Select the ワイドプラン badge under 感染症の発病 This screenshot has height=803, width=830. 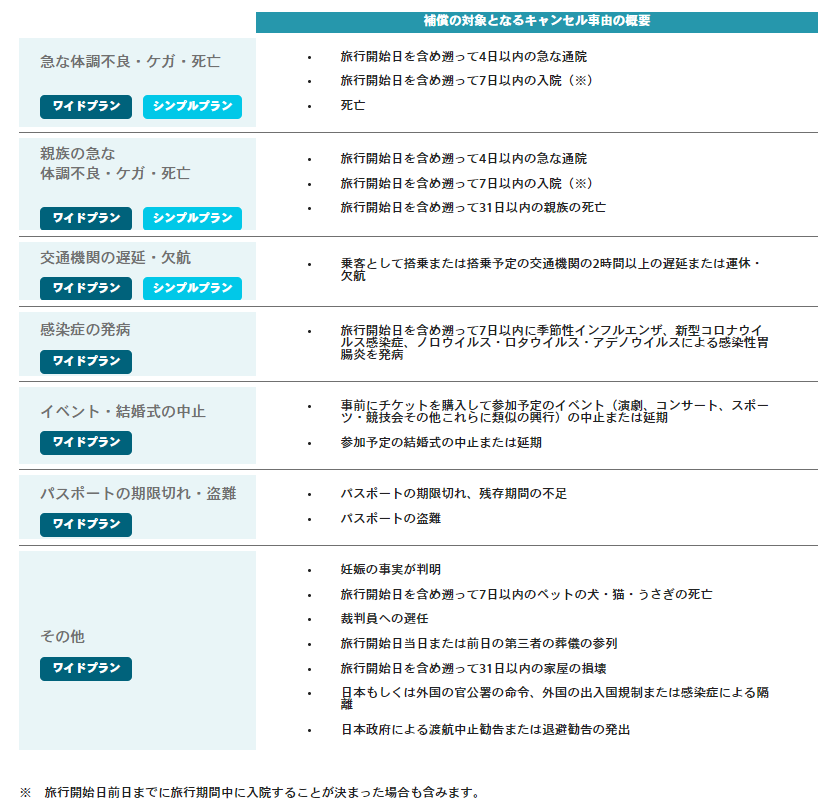[85, 361]
